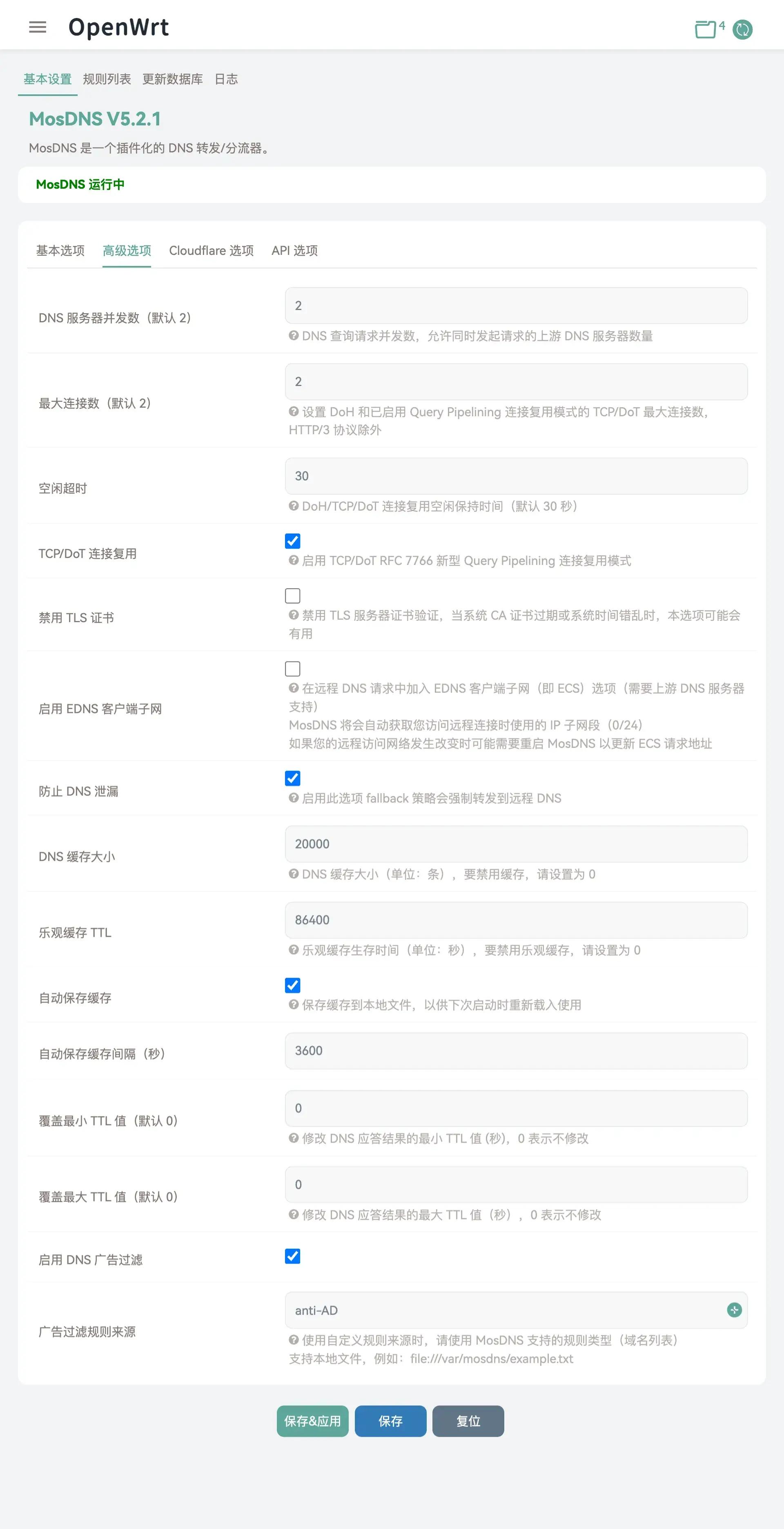Open the Cloudflare 选项 sub-tab

[211, 250]
